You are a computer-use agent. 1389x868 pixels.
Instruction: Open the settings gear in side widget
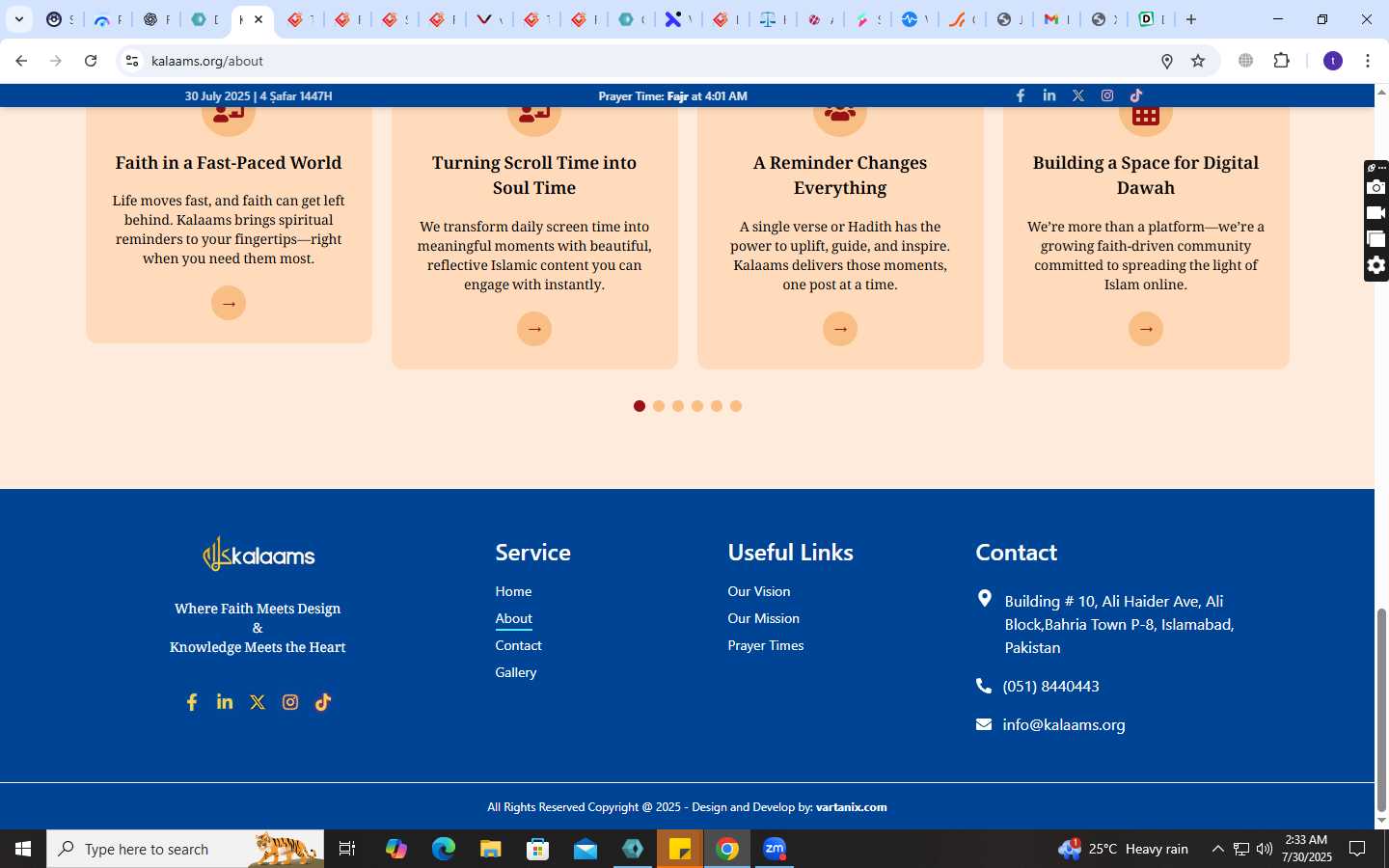click(1377, 265)
